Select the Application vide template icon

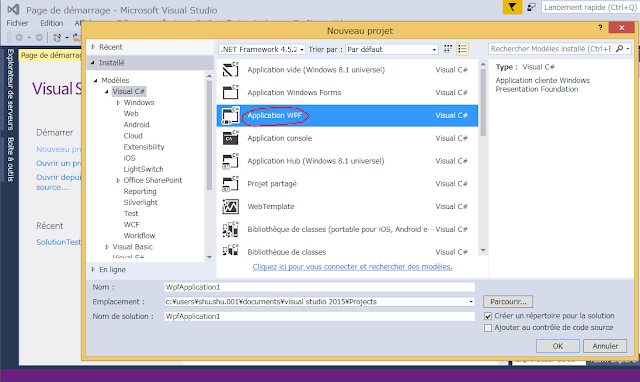[231, 70]
